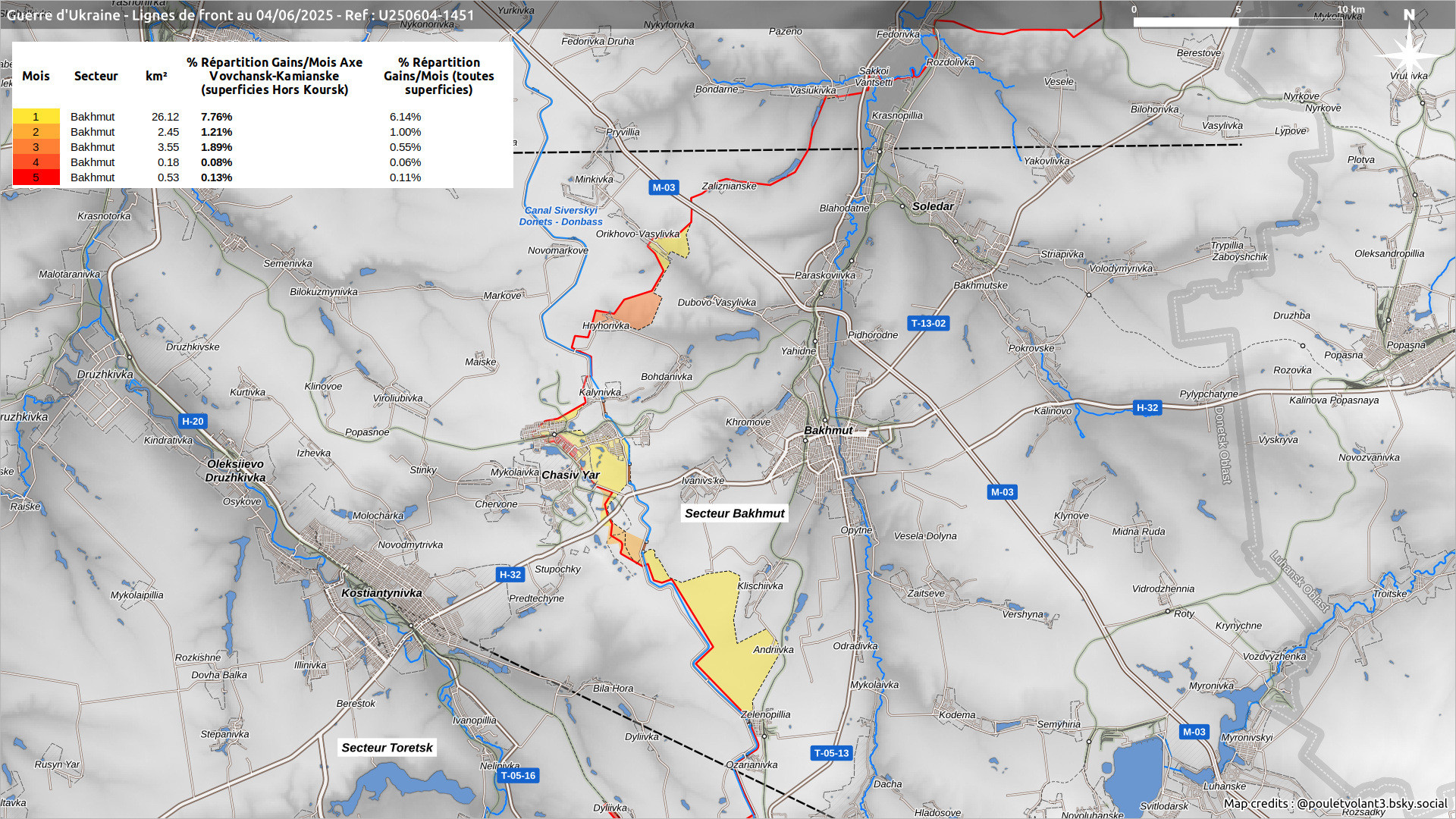Click the T-13-02 road shield

click(x=928, y=323)
